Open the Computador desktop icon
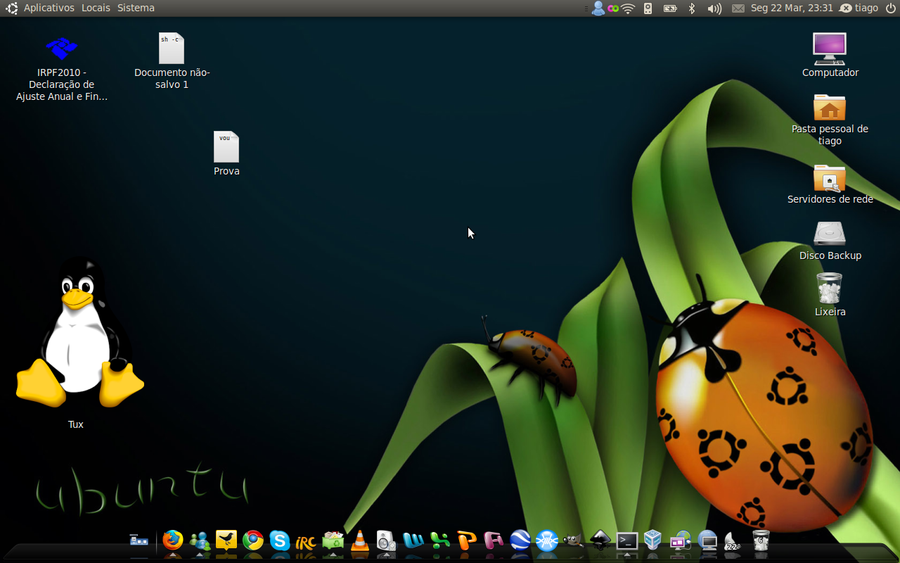 tap(829, 55)
